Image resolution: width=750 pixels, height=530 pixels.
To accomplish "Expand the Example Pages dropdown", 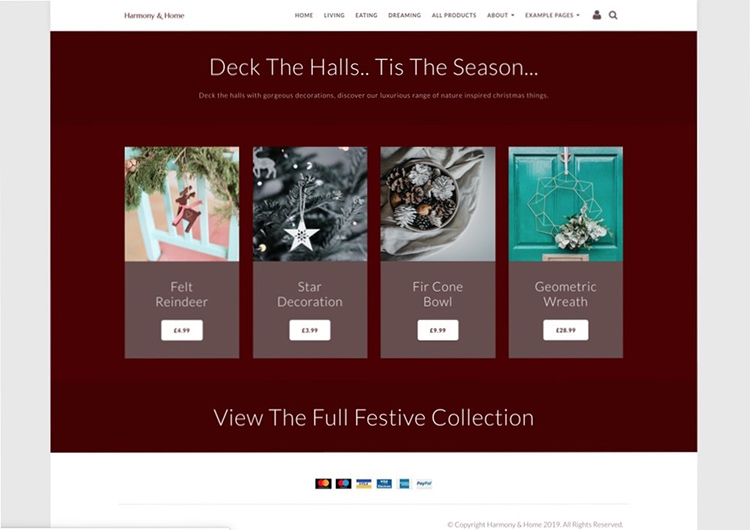I will pos(552,15).
